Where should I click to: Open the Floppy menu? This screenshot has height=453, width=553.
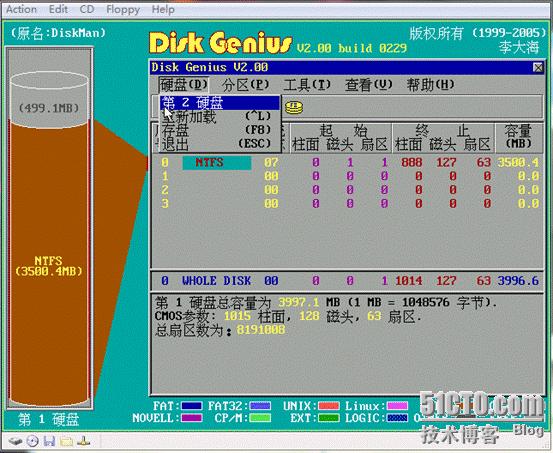pos(123,9)
